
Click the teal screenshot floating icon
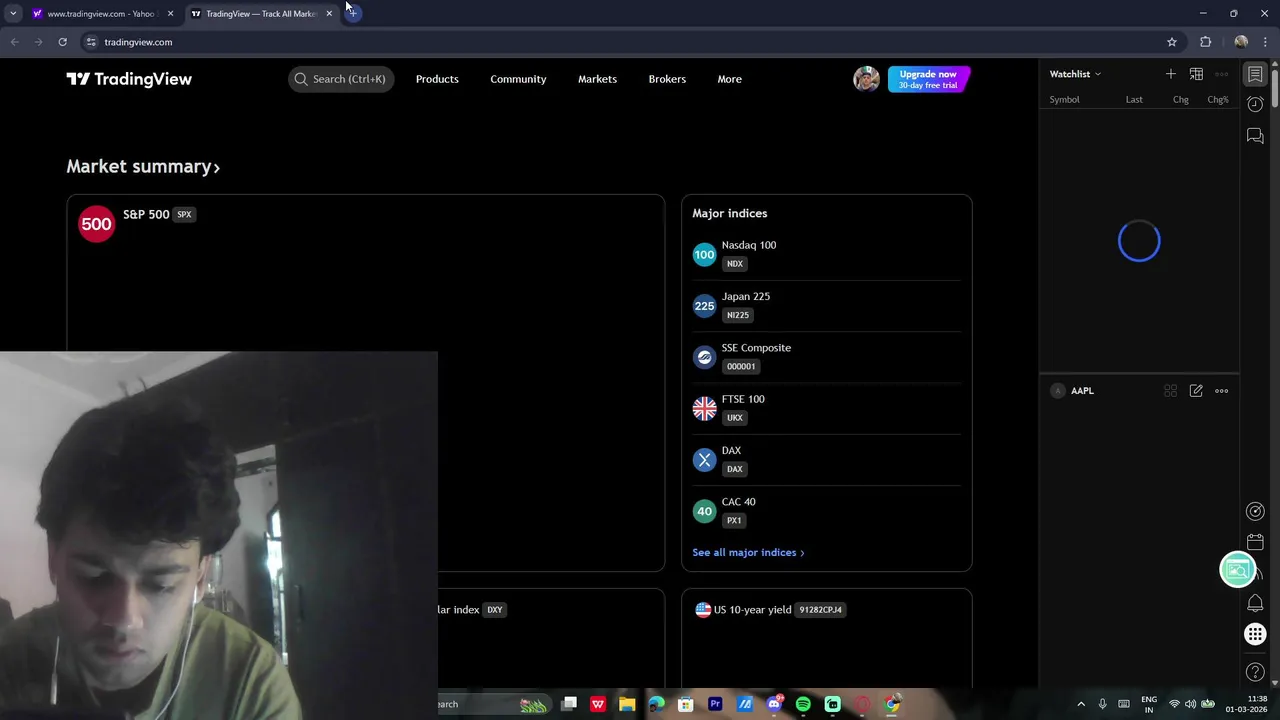[x=1237, y=570]
